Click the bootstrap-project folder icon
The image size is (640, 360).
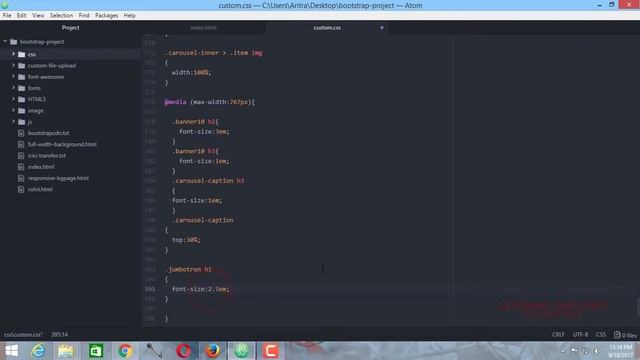click(x=13, y=42)
